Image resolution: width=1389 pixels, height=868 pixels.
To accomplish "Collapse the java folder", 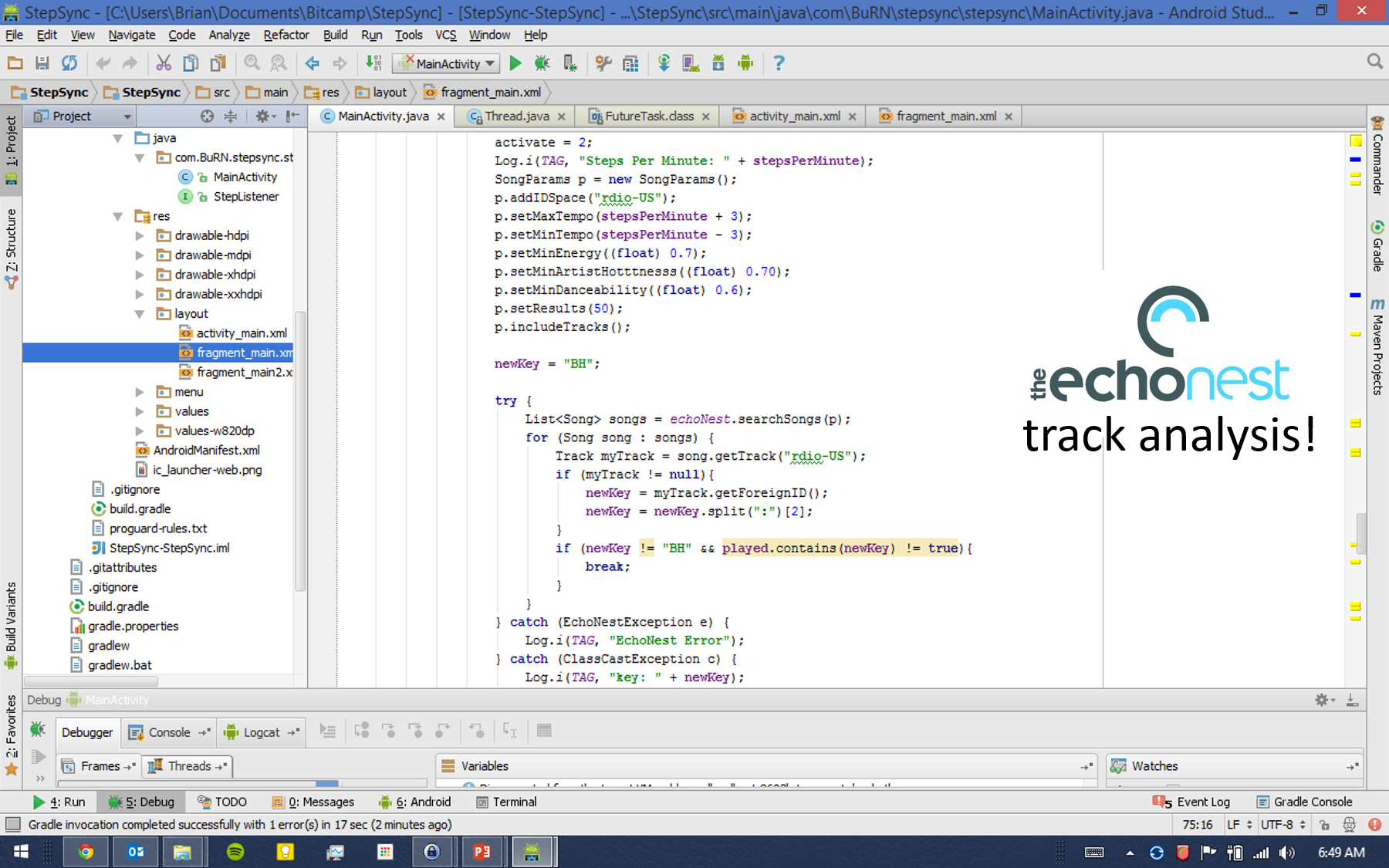I will point(118,139).
